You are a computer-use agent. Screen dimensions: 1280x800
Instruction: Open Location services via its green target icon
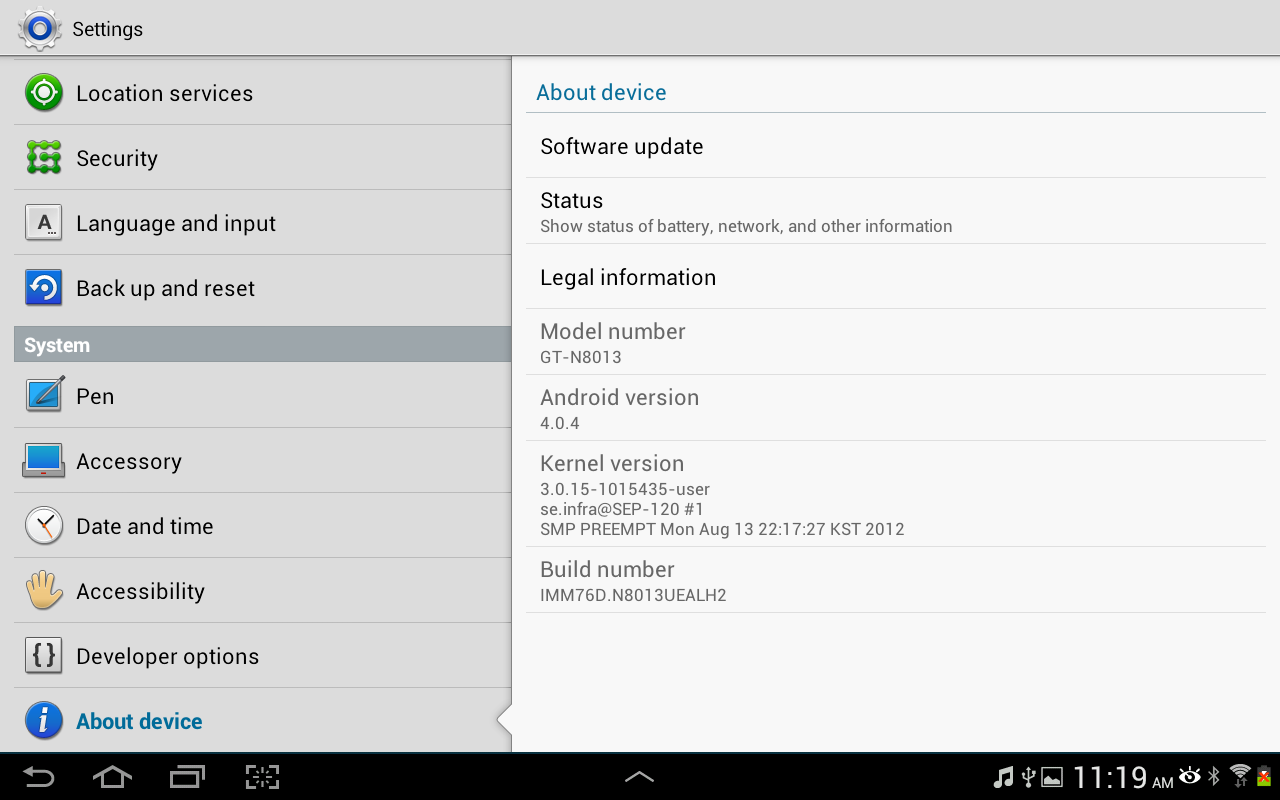(44, 93)
